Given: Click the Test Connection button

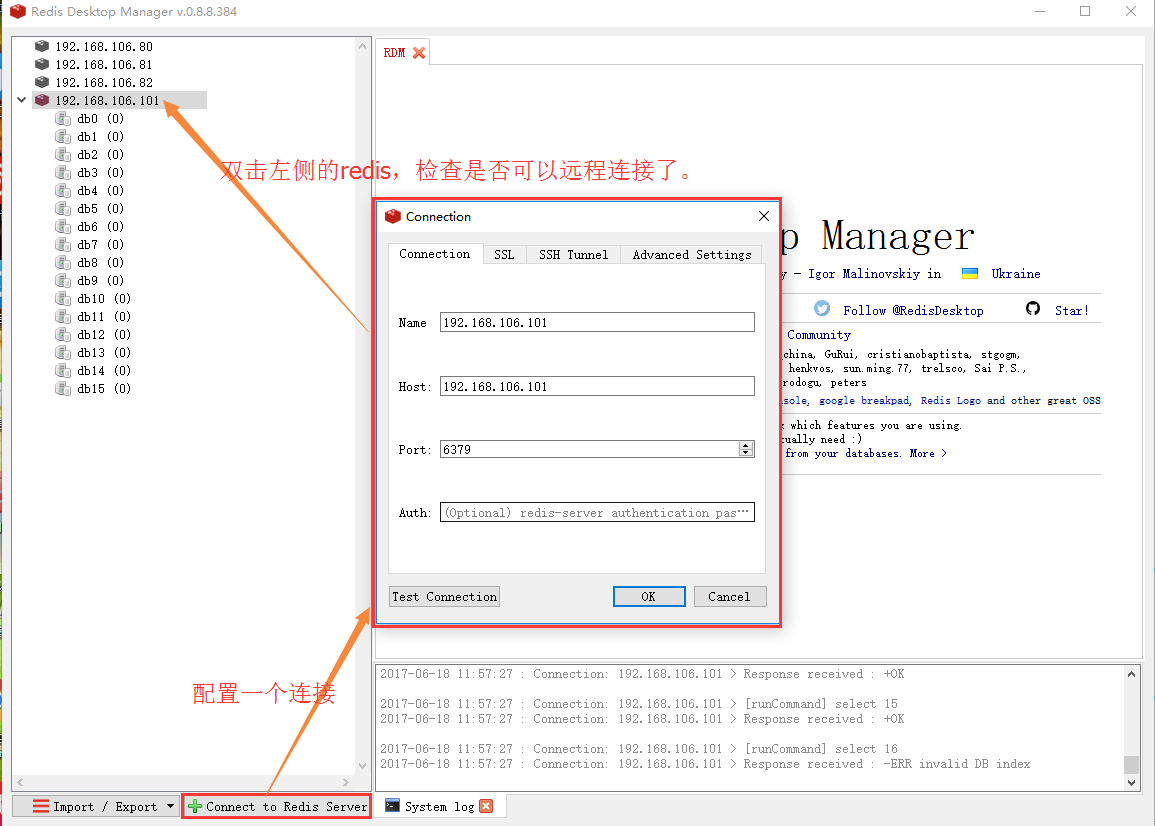Looking at the screenshot, I should (x=444, y=597).
